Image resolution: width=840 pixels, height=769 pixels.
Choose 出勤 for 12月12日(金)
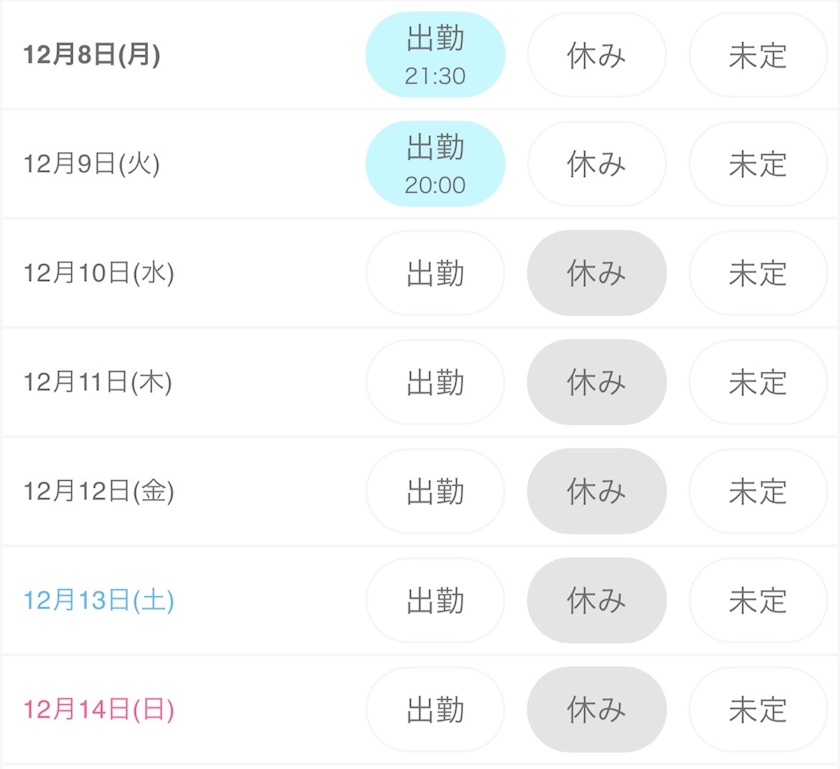435,491
